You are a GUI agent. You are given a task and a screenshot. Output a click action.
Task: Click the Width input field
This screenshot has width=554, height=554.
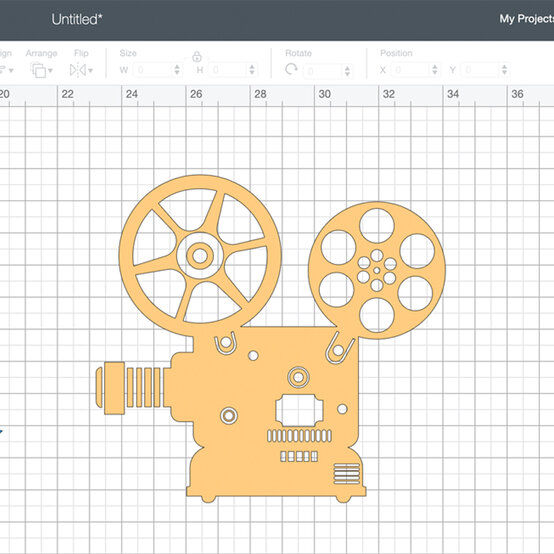154,70
